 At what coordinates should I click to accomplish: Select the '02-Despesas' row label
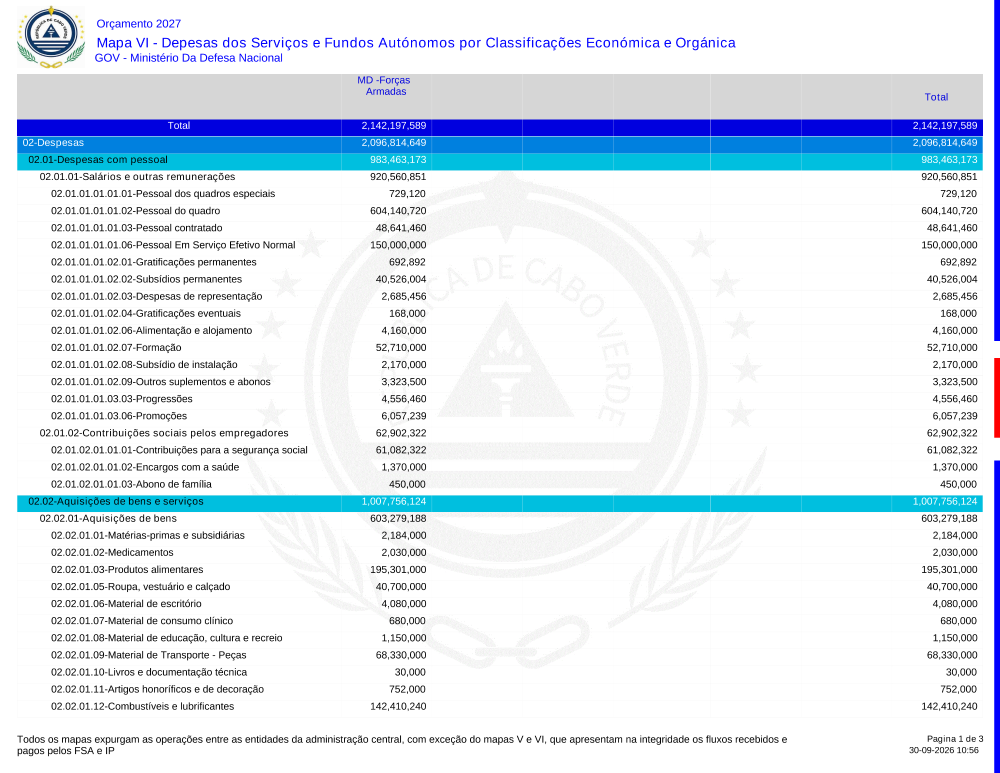[x=53, y=143]
